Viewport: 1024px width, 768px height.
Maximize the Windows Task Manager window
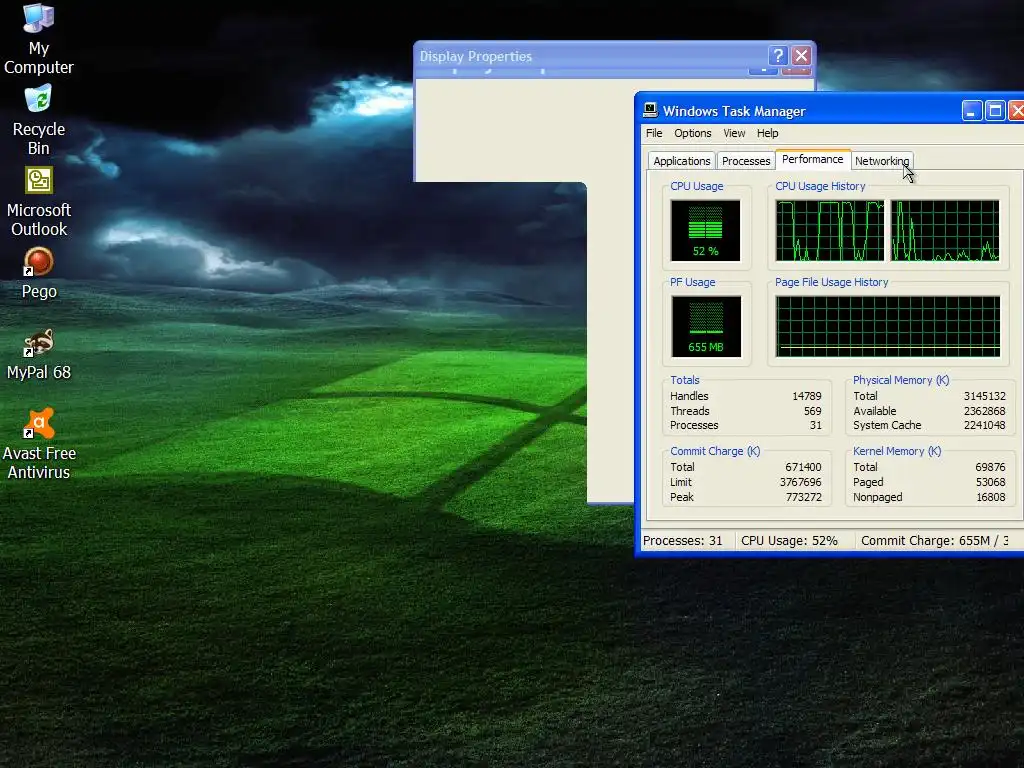(x=995, y=110)
